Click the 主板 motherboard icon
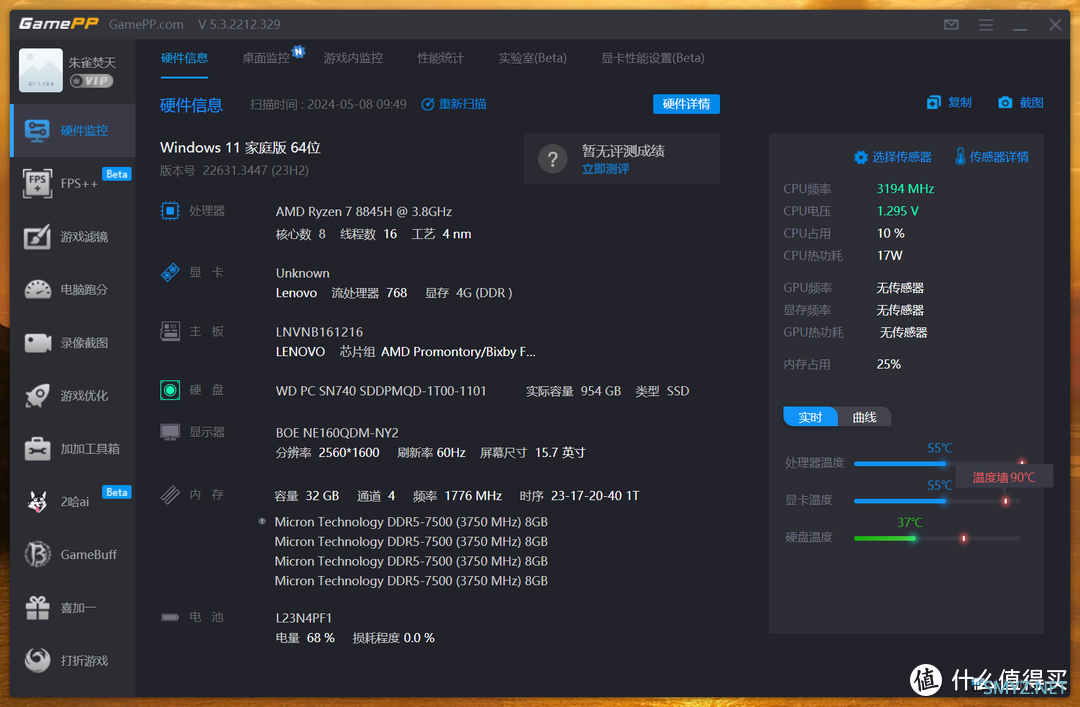Viewport: 1080px width, 707px height. [170, 331]
